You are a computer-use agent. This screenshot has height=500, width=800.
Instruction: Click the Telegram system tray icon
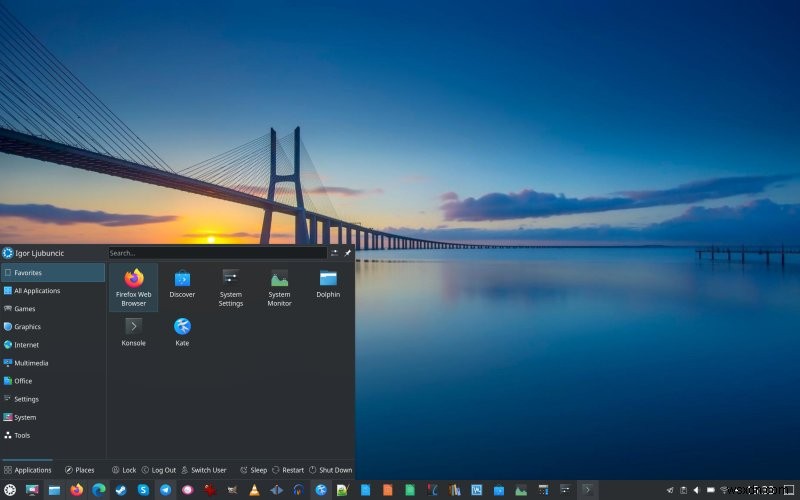[670, 490]
